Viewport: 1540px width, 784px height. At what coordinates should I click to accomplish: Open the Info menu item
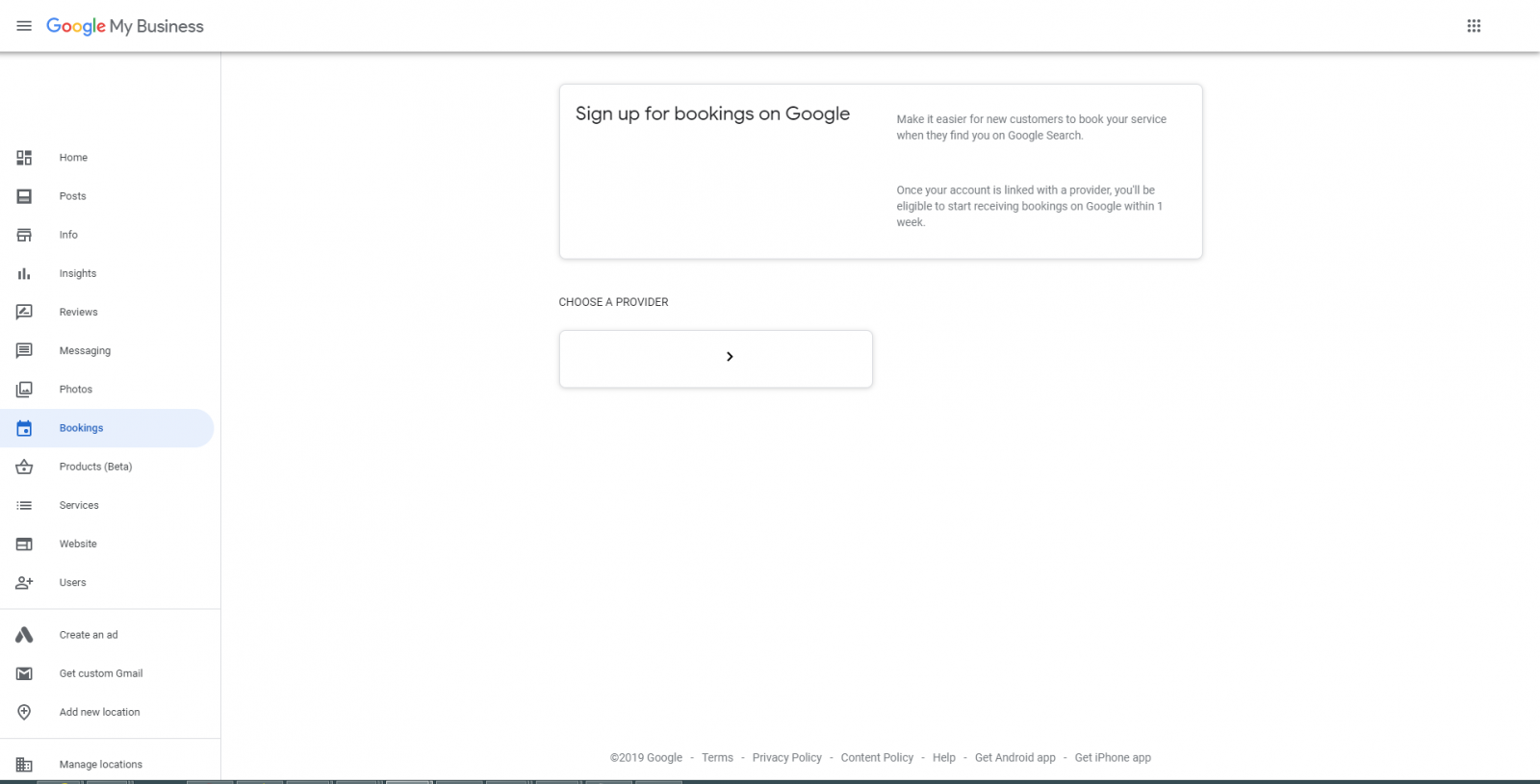pos(68,235)
